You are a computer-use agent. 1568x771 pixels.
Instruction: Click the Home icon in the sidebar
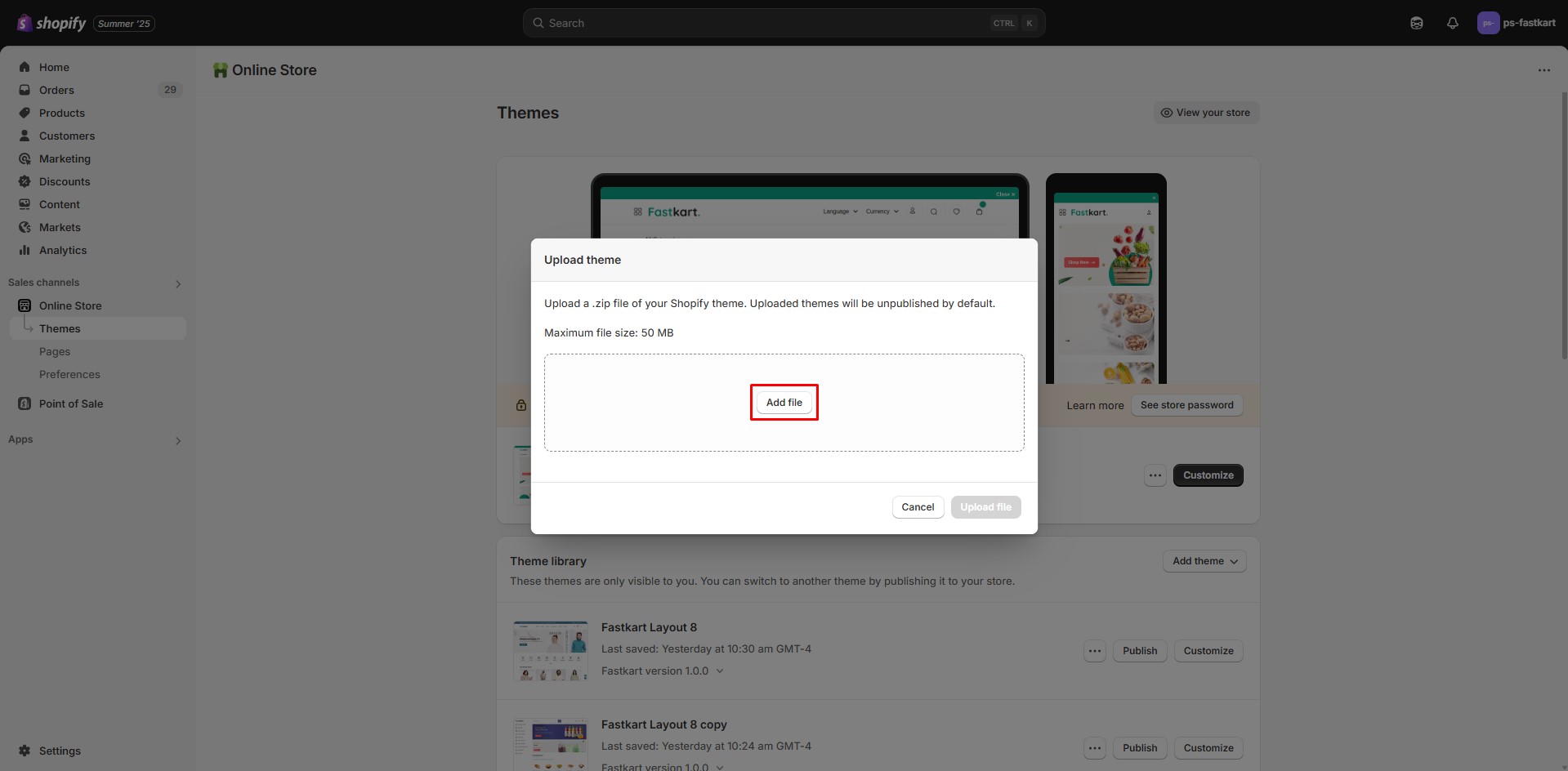tap(25, 67)
